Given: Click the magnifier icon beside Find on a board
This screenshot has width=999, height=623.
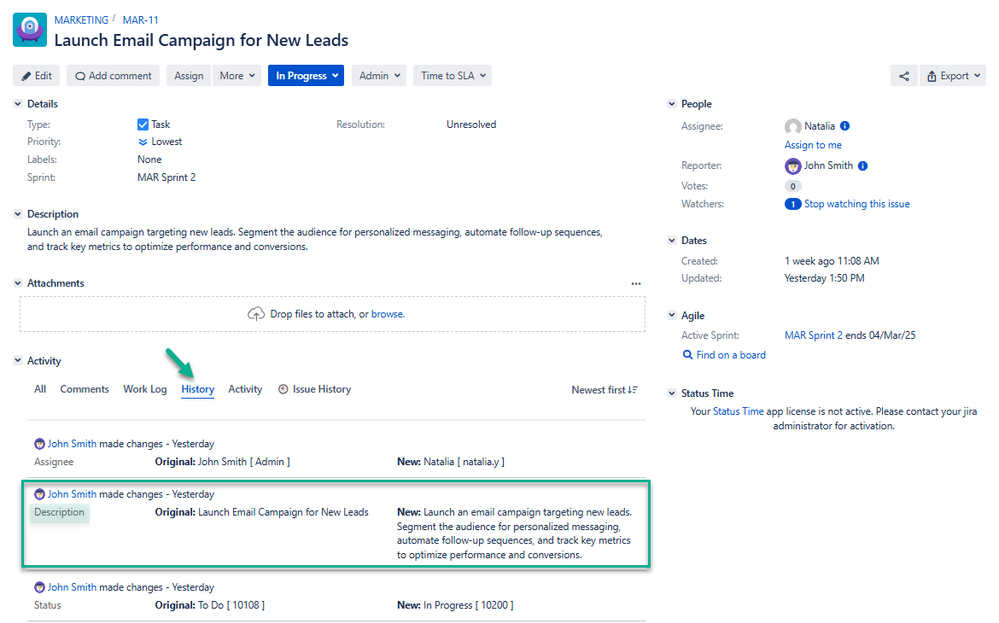Looking at the screenshot, I should pyautogui.click(x=687, y=355).
